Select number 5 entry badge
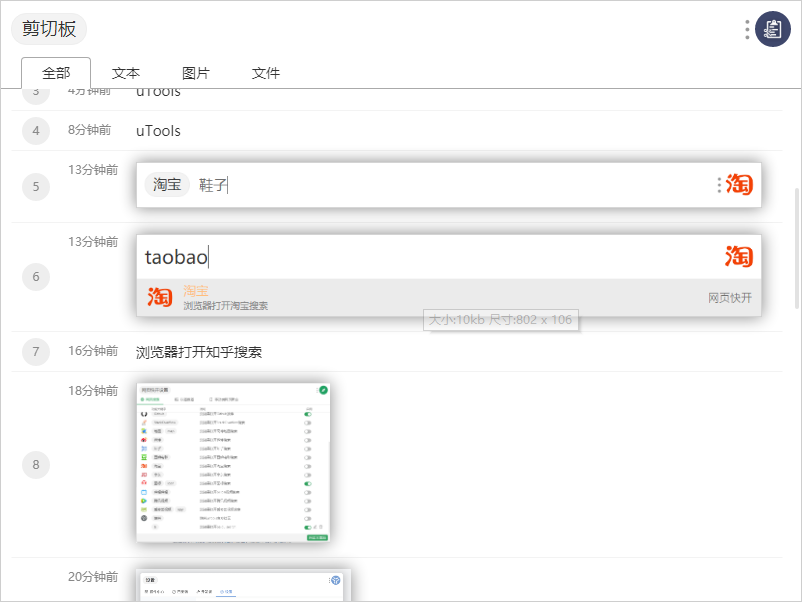This screenshot has height=602, width=802. pos(36,187)
